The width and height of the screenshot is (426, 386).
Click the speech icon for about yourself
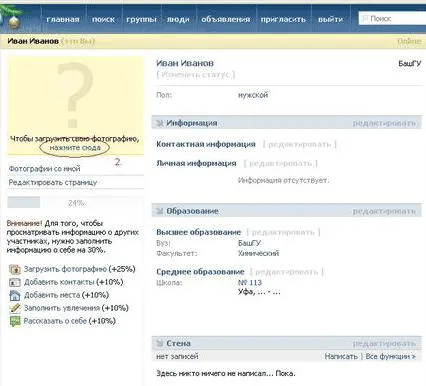click(x=15, y=321)
